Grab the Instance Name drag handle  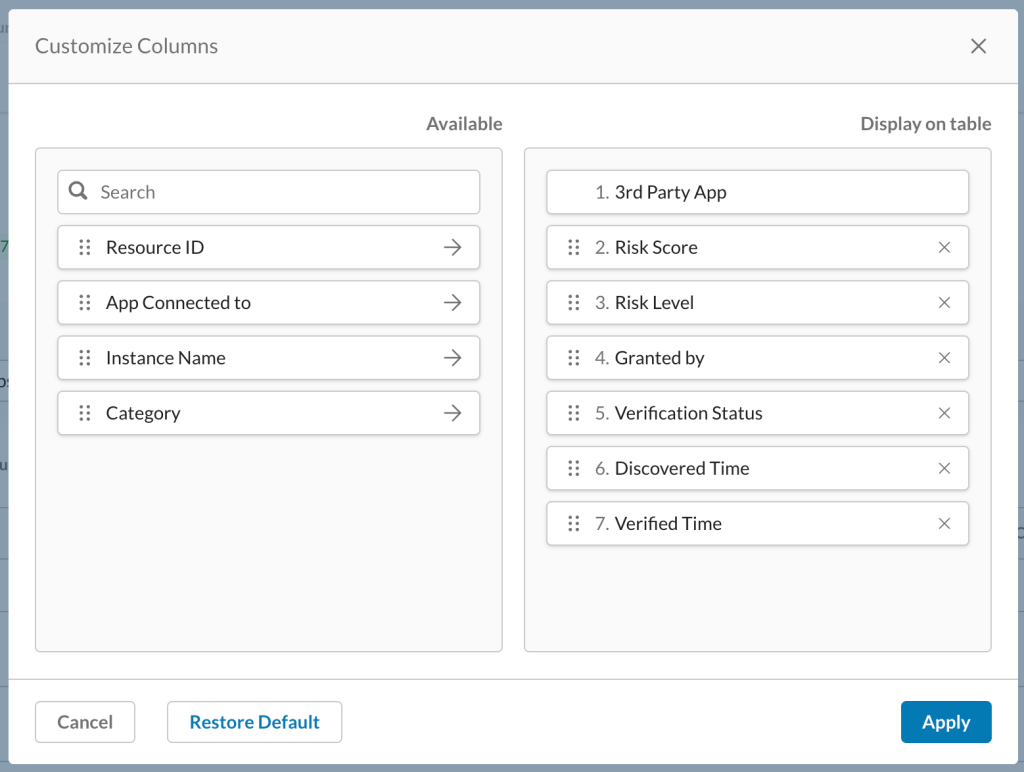(x=85, y=358)
